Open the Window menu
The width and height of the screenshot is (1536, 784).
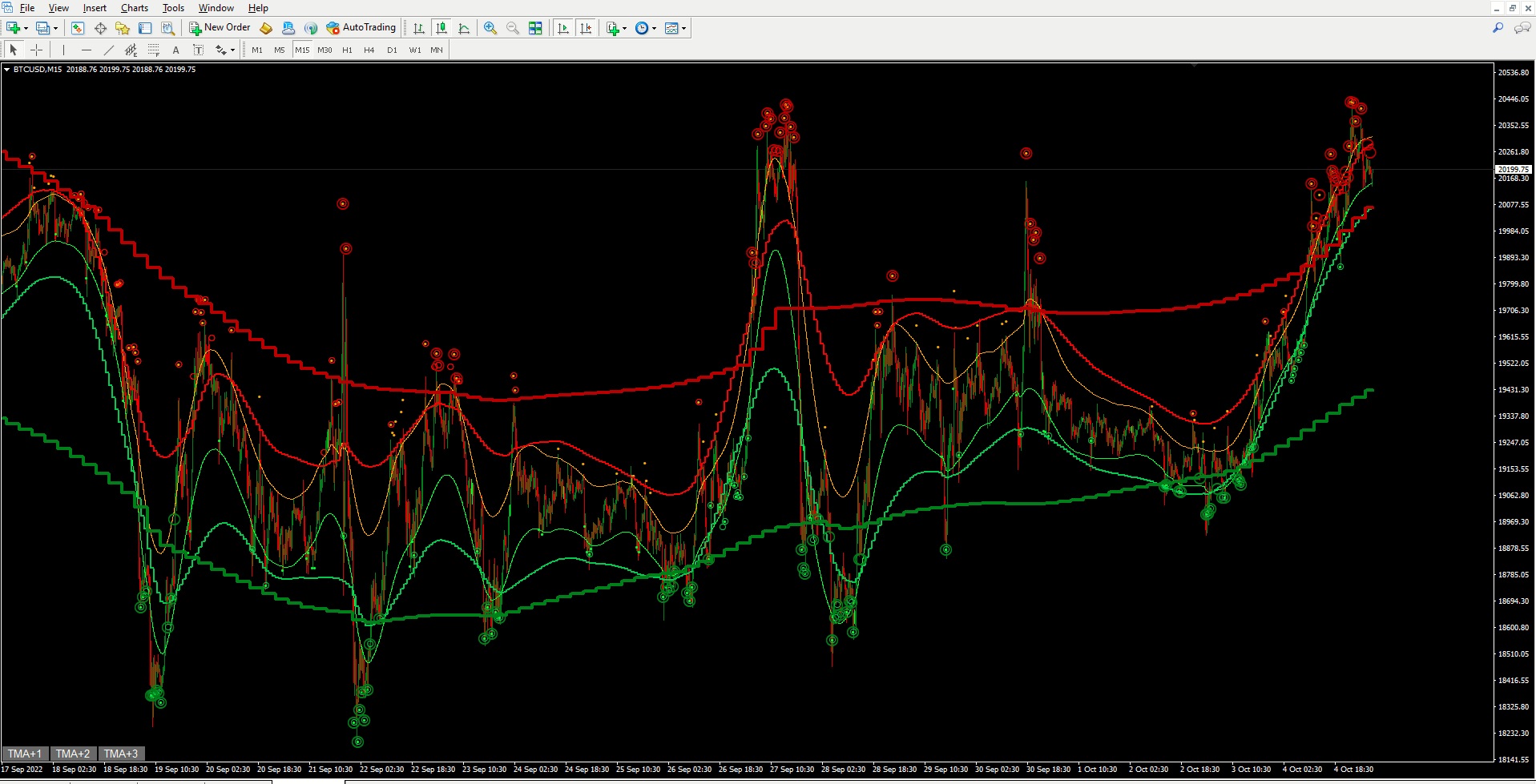click(216, 8)
